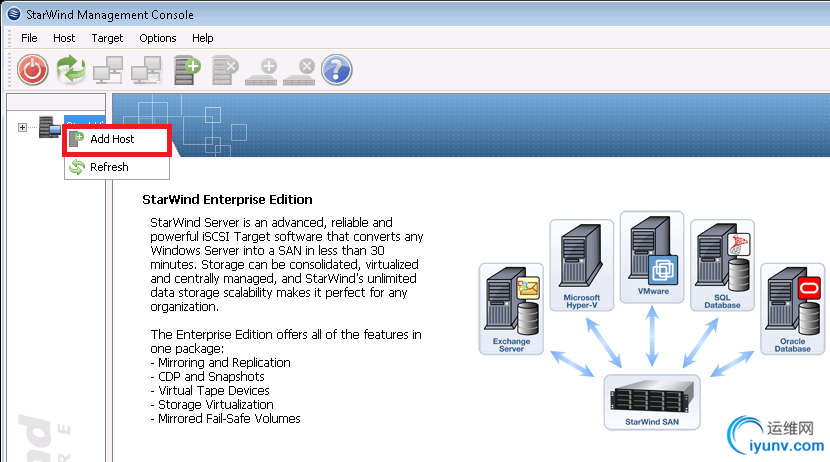The height and width of the screenshot is (462, 830).
Task: Choose Add Host from context menu
Action: [117, 139]
